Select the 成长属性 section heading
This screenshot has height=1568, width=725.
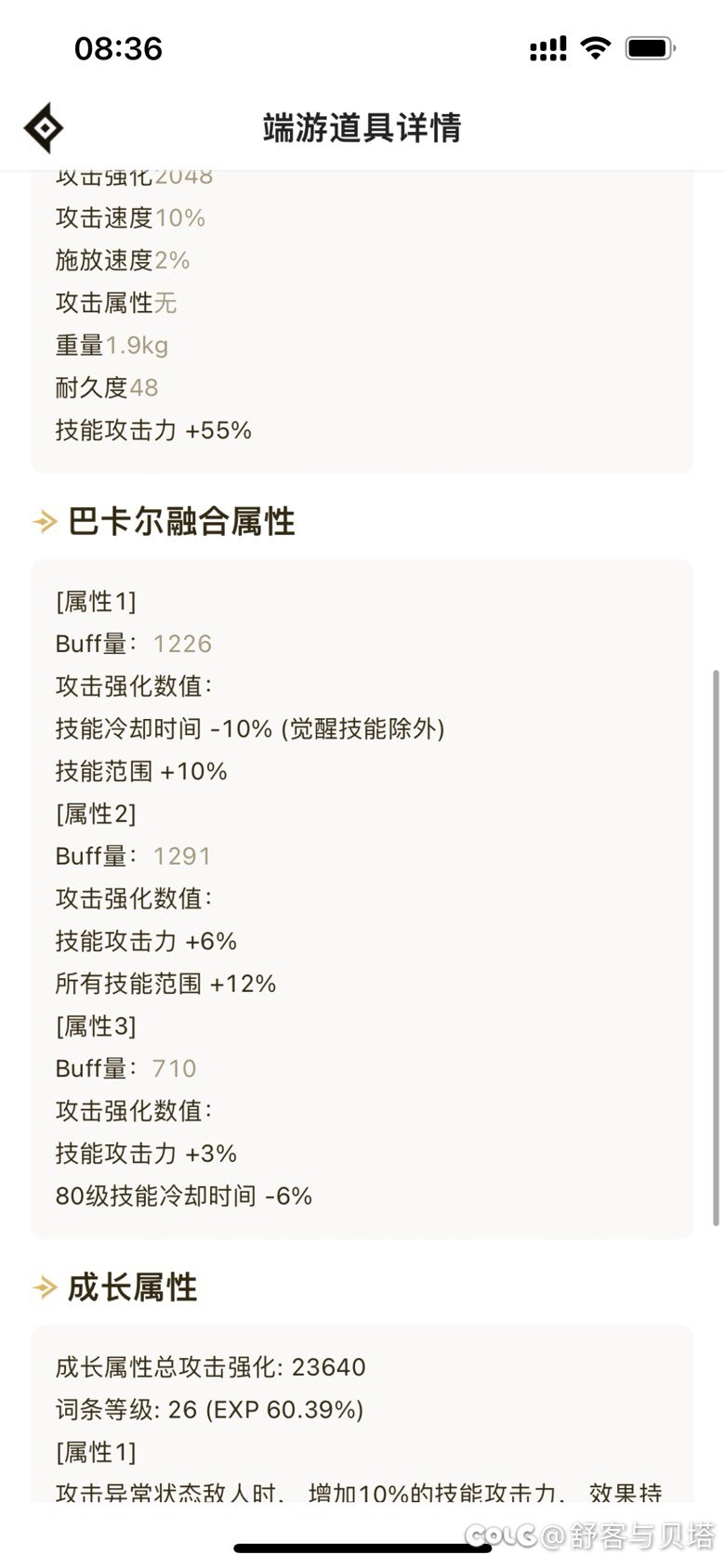click(133, 1287)
